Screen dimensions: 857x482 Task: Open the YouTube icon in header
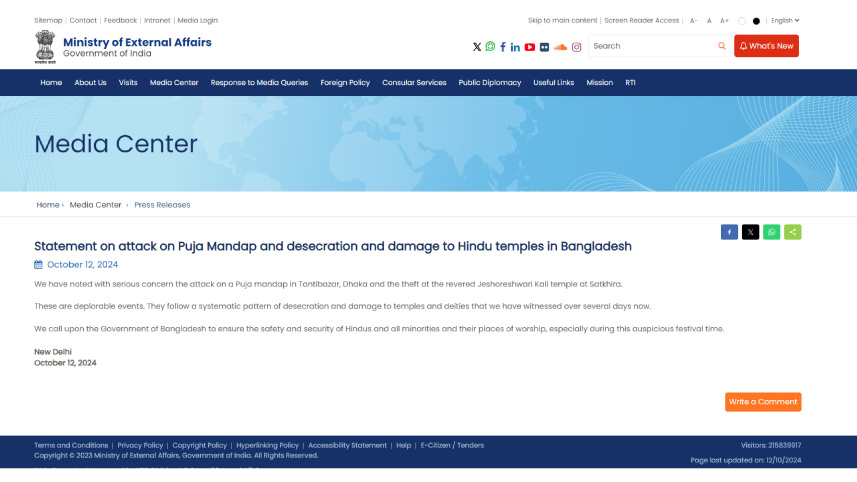[x=530, y=46]
